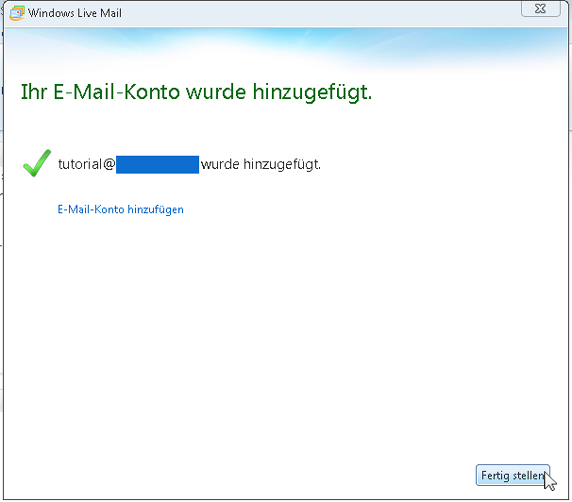Screen dimensions: 572x502
Task: Click the green checkmark icon
Action: click(x=37, y=163)
